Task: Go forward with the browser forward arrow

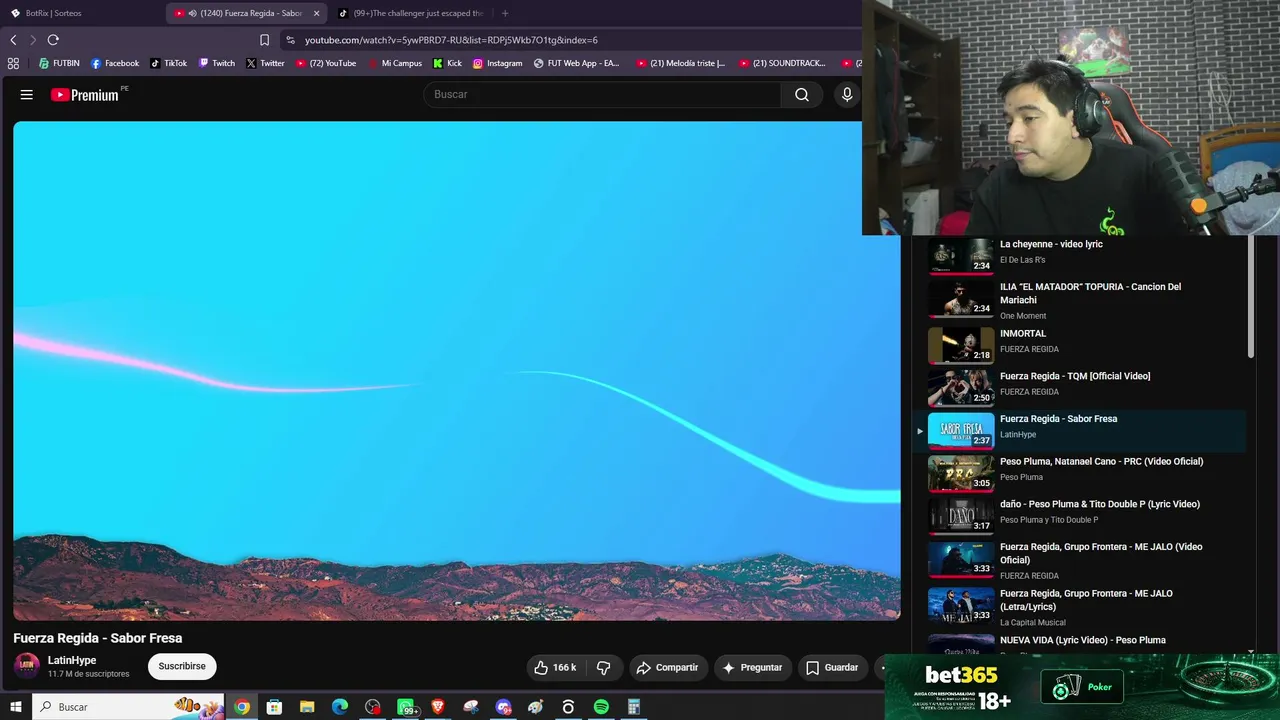Action: (33, 40)
